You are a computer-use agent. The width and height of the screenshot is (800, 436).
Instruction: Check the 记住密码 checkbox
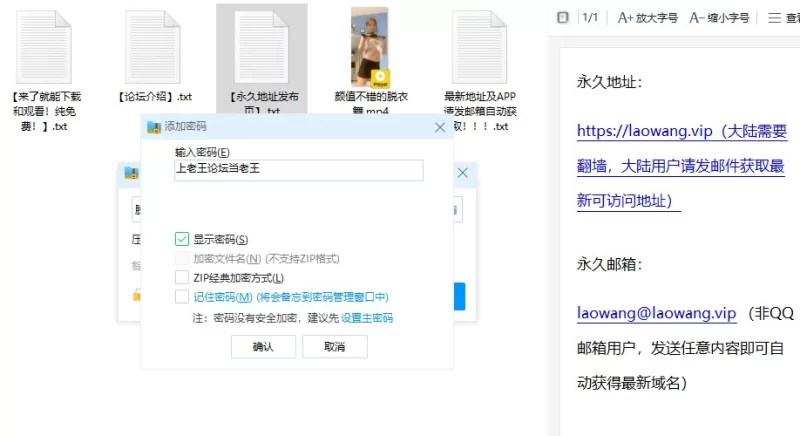pyautogui.click(x=182, y=296)
